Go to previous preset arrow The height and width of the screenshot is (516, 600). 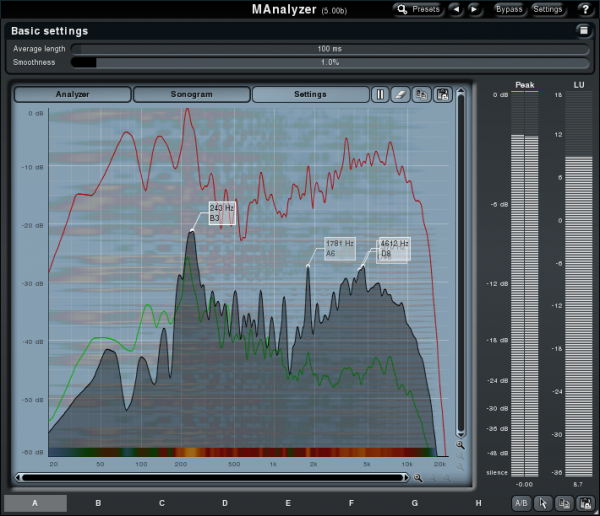click(456, 9)
